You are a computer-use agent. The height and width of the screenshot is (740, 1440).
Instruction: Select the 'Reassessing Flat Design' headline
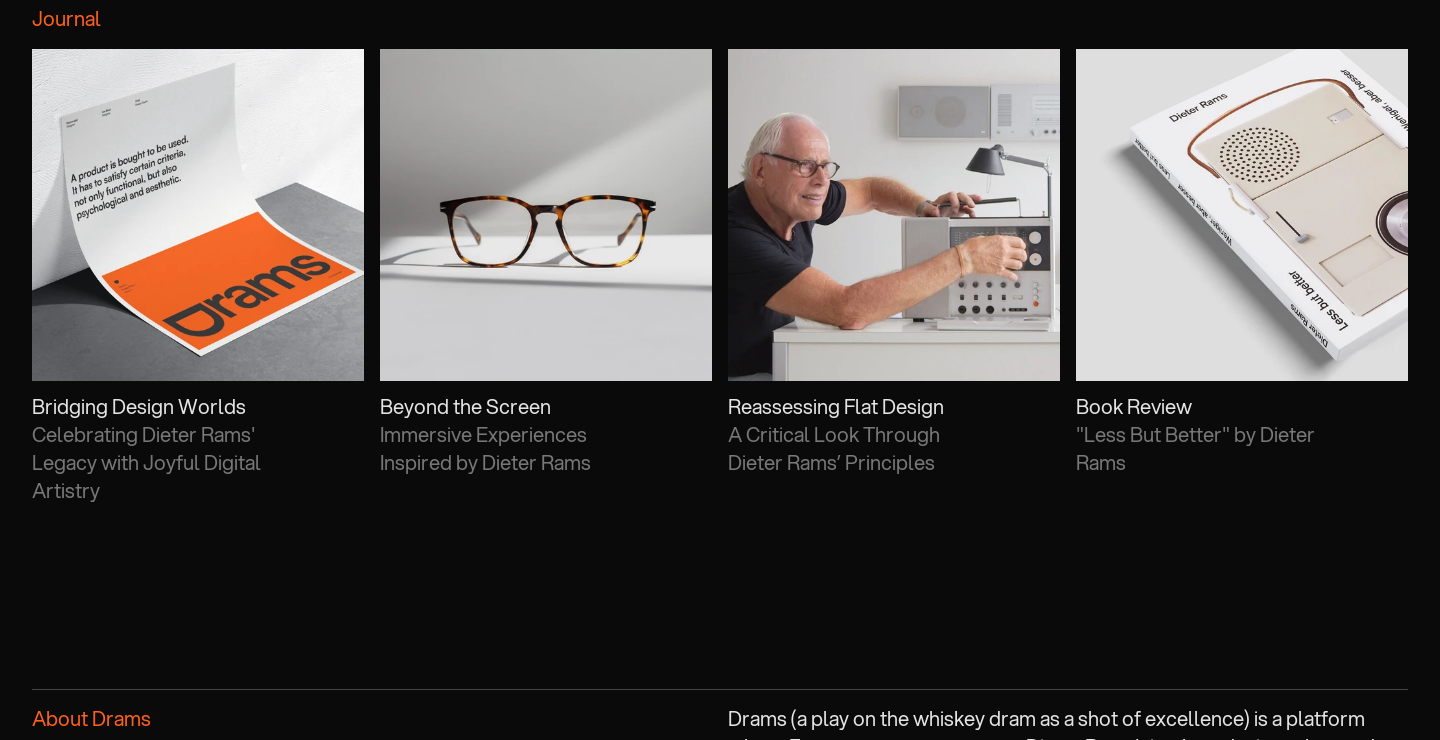coord(835,407)
